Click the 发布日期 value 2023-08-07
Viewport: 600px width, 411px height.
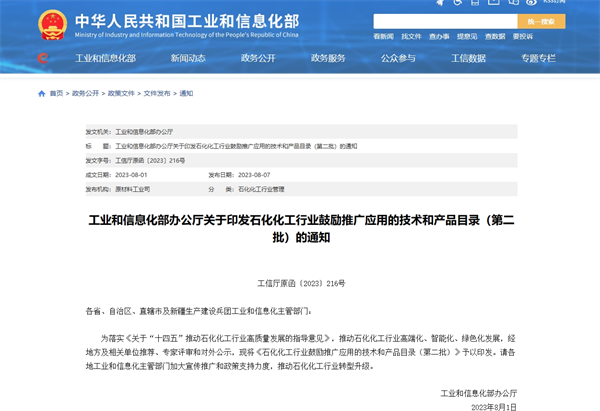(254, 175)
